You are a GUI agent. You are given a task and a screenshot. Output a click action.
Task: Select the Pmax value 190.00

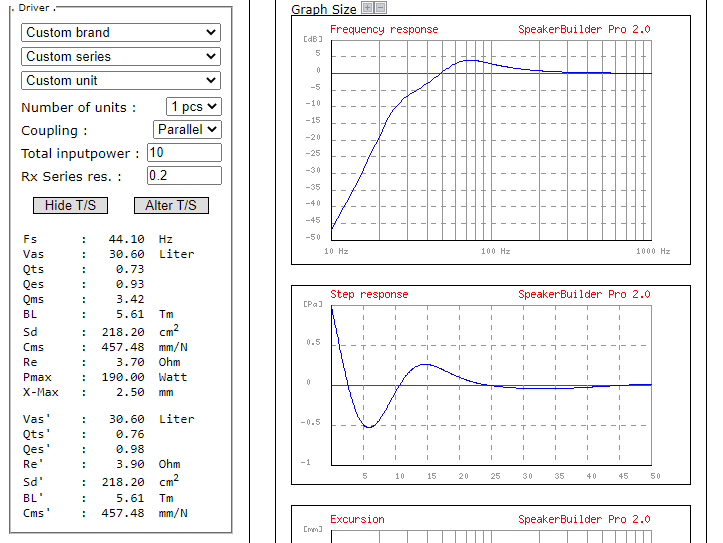123,377
